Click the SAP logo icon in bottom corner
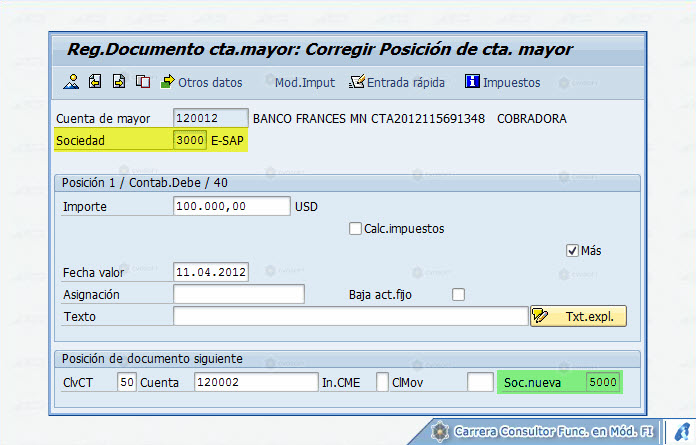696x445 pixels. click(x=681, y=432)
